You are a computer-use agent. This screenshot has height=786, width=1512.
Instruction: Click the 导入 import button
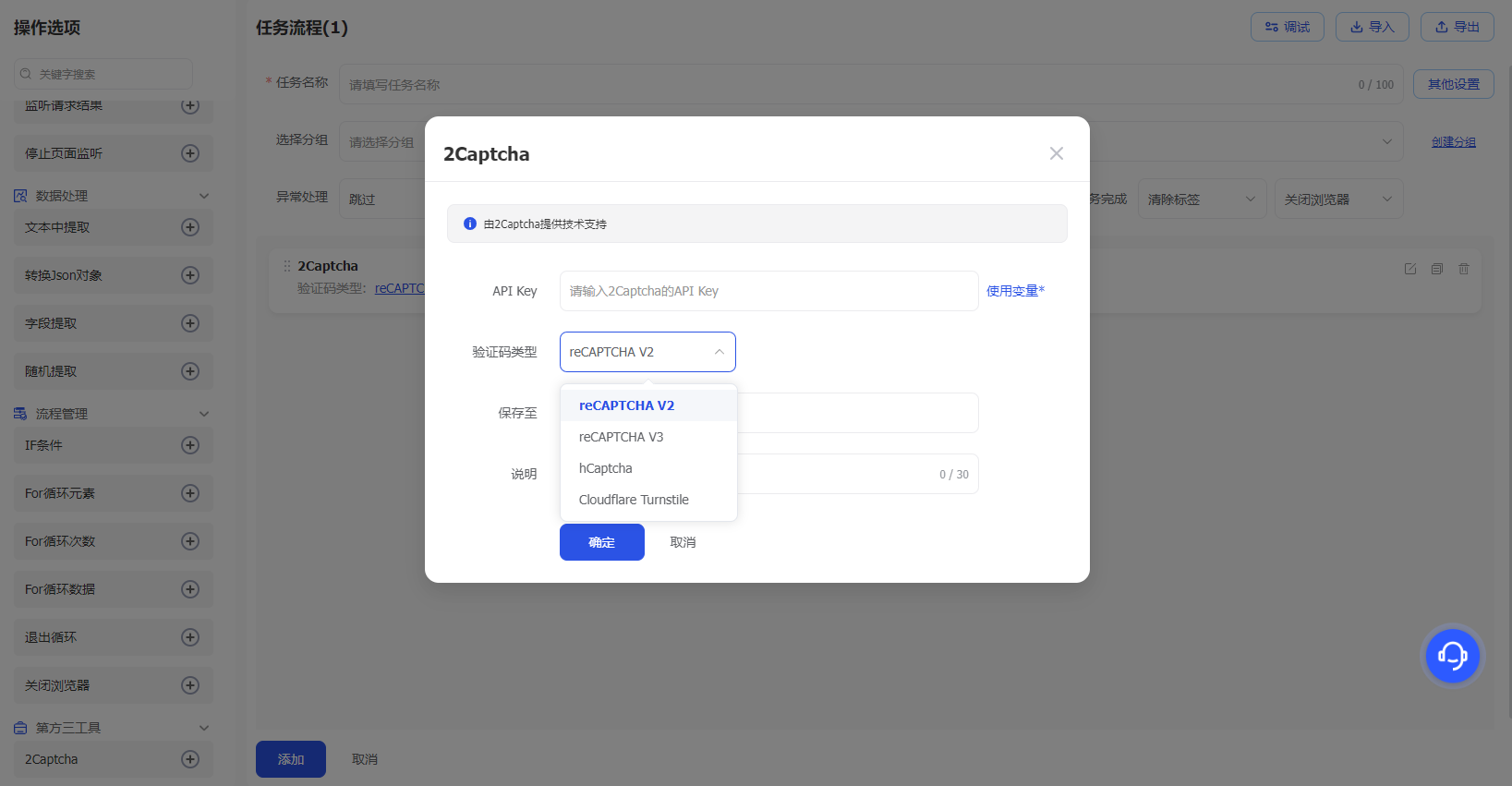(1373, 27)
